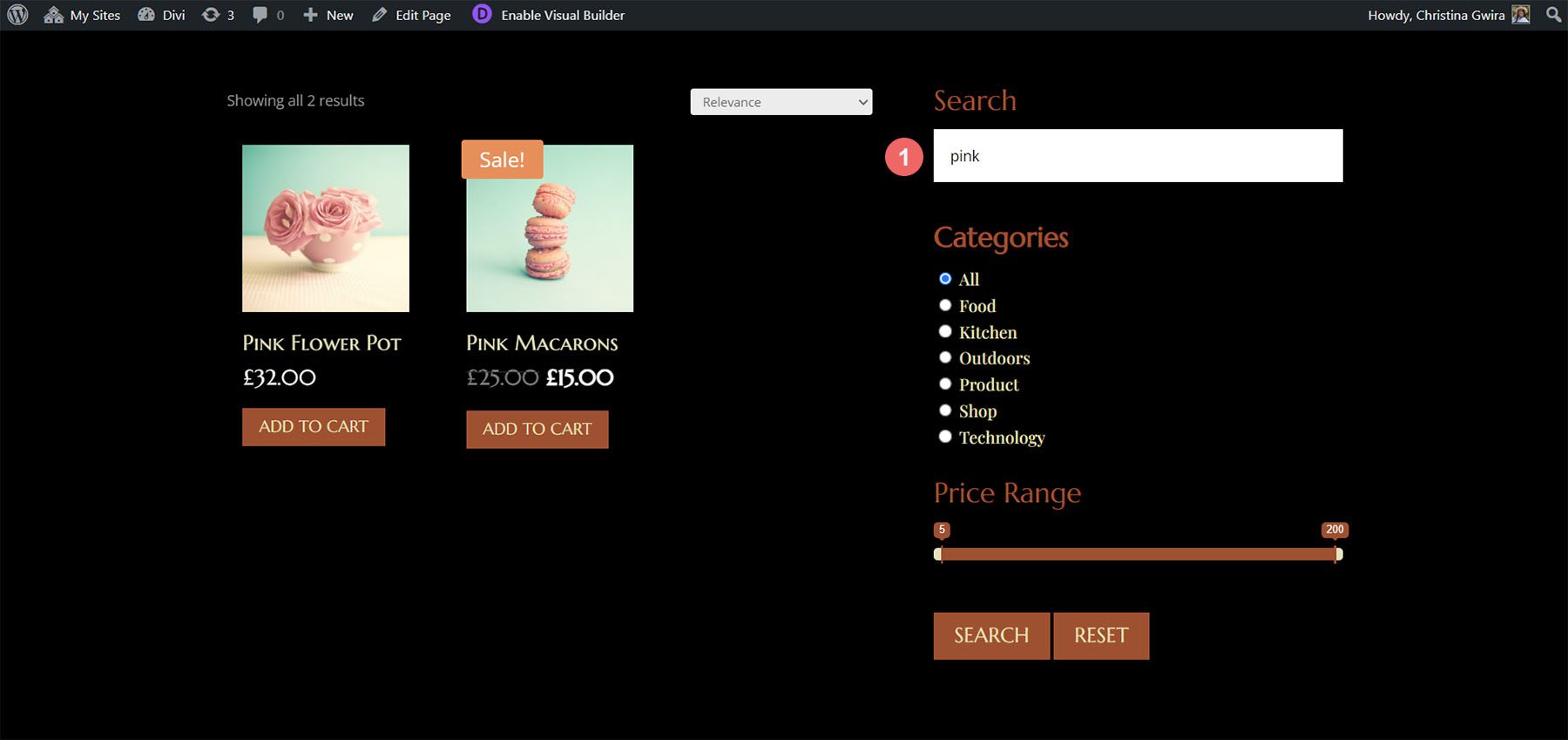Open the Pink Macarons image

(x=550, y=228)
